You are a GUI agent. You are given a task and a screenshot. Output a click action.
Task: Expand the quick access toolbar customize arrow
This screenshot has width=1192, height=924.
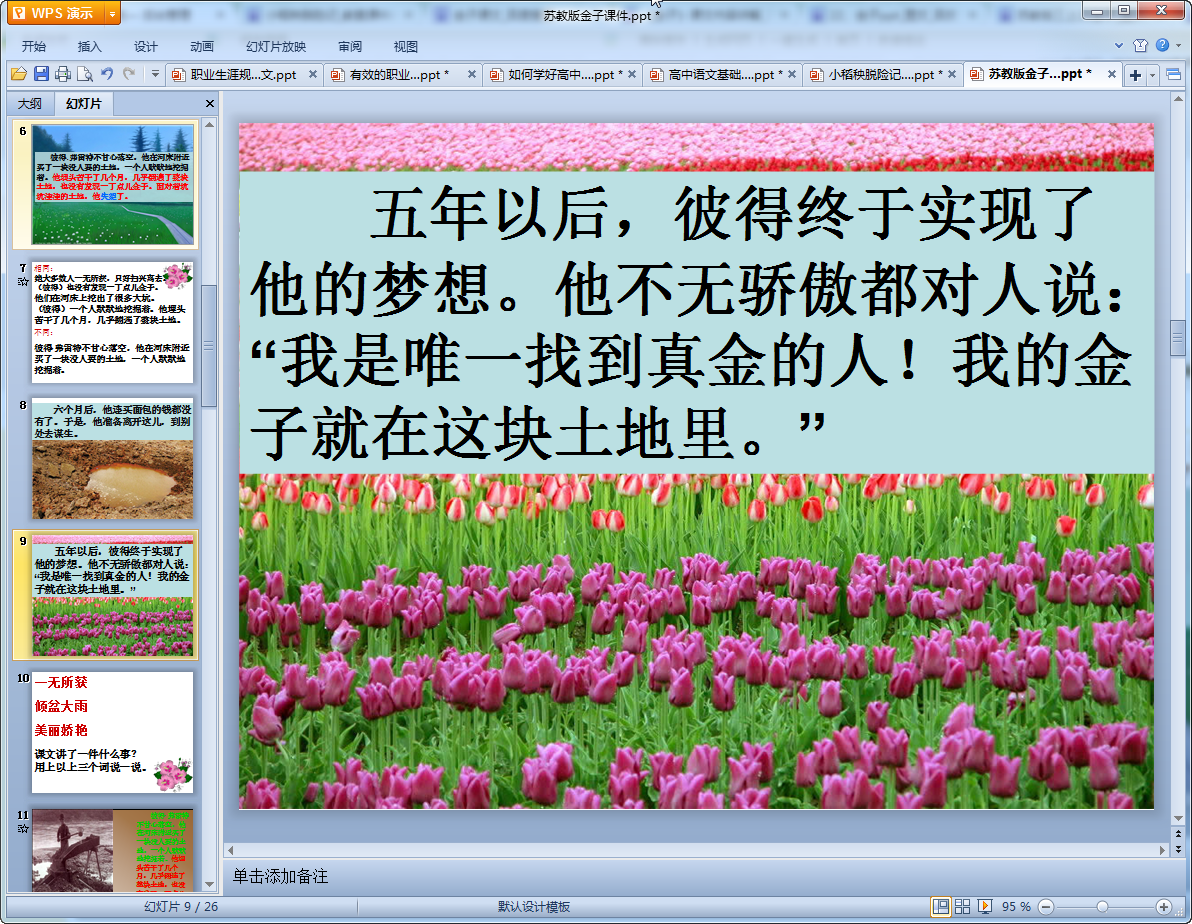155,74
